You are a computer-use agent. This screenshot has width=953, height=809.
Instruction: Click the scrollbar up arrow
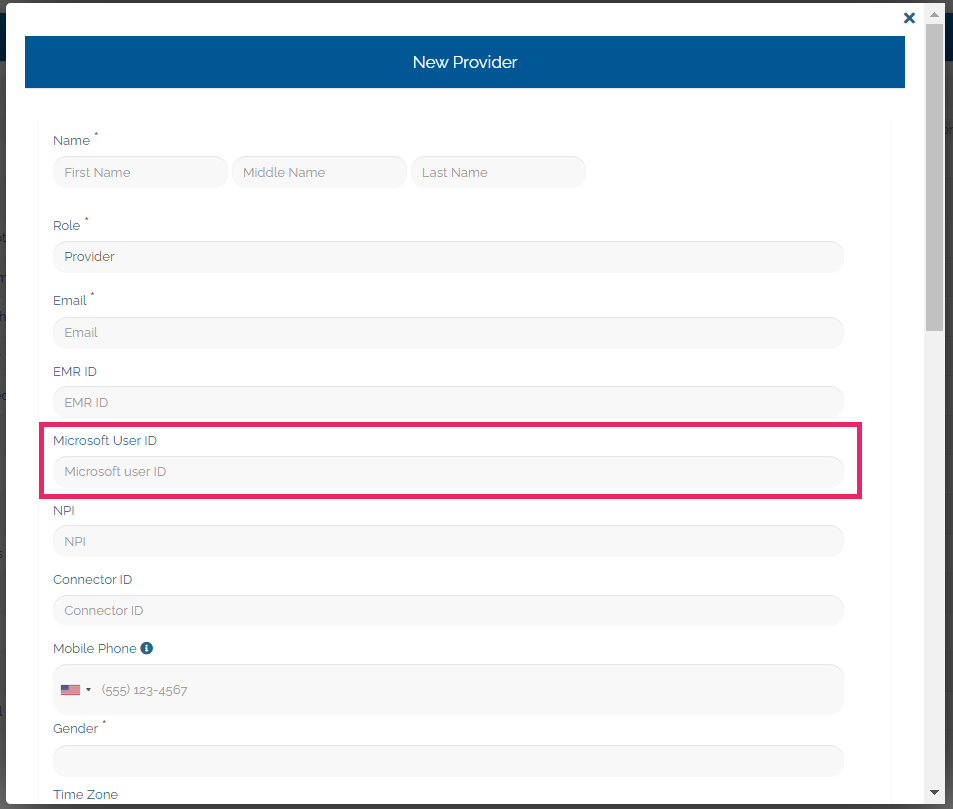(934, 14)
